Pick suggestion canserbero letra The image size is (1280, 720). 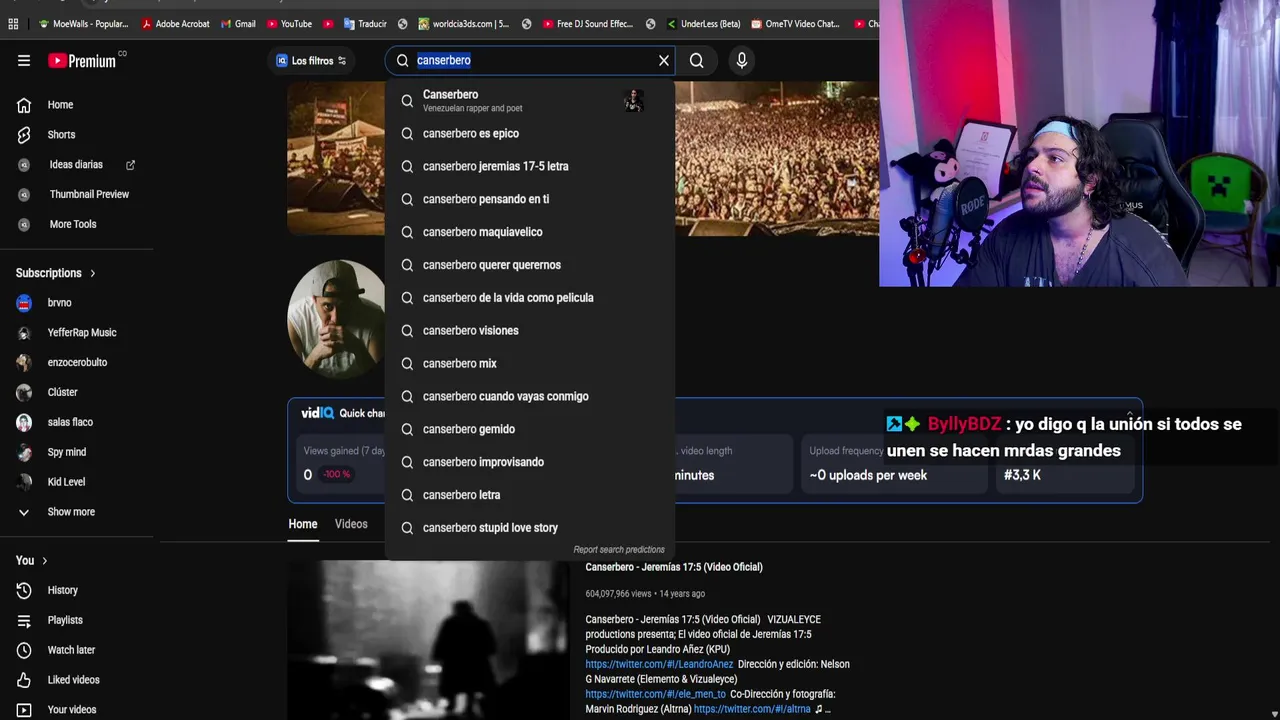pyautogui.click(x=530, y=495)
